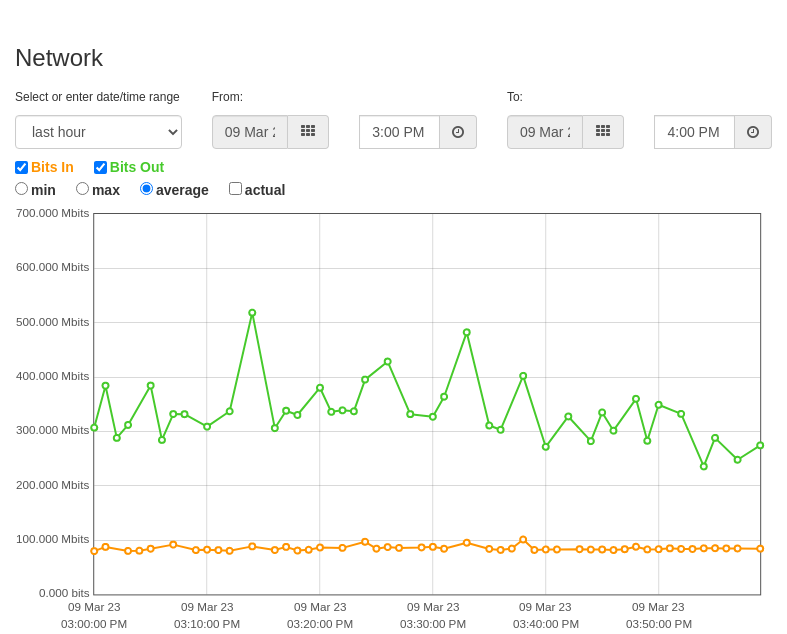Click the To date field 09 Mar

[545, 132]
